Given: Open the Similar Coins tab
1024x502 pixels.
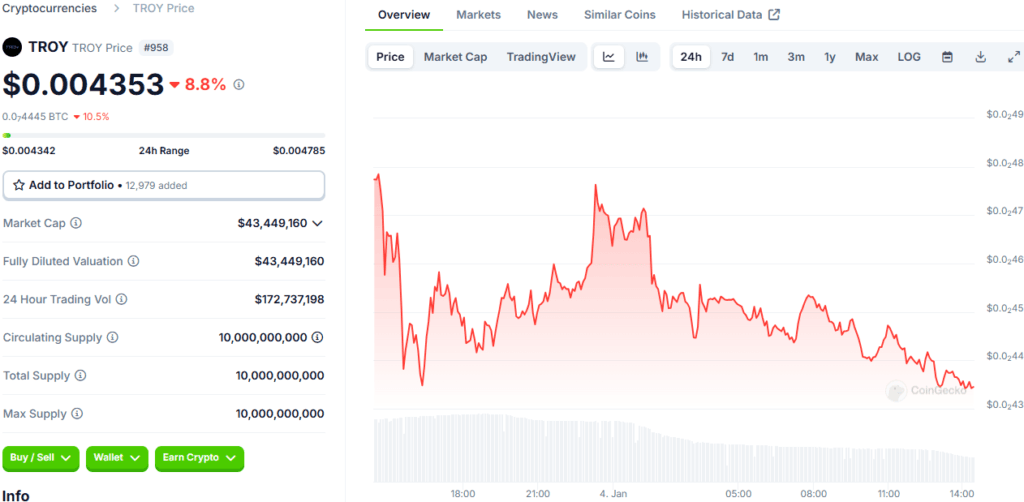Looking at the screenshot, I should pos(620,14).
